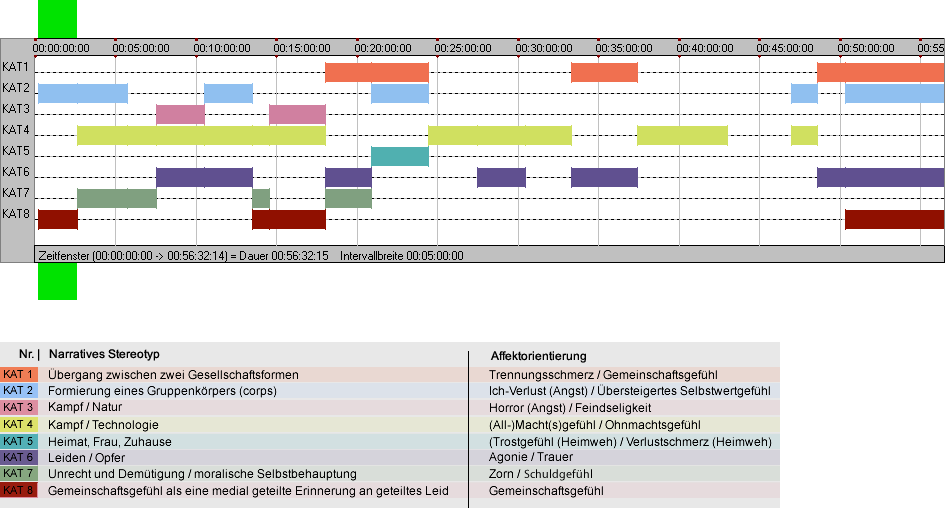Pick the green KAT 7 legend swatch
The image size is (945, 530).
pyautogui.click(x=19, y=473)
